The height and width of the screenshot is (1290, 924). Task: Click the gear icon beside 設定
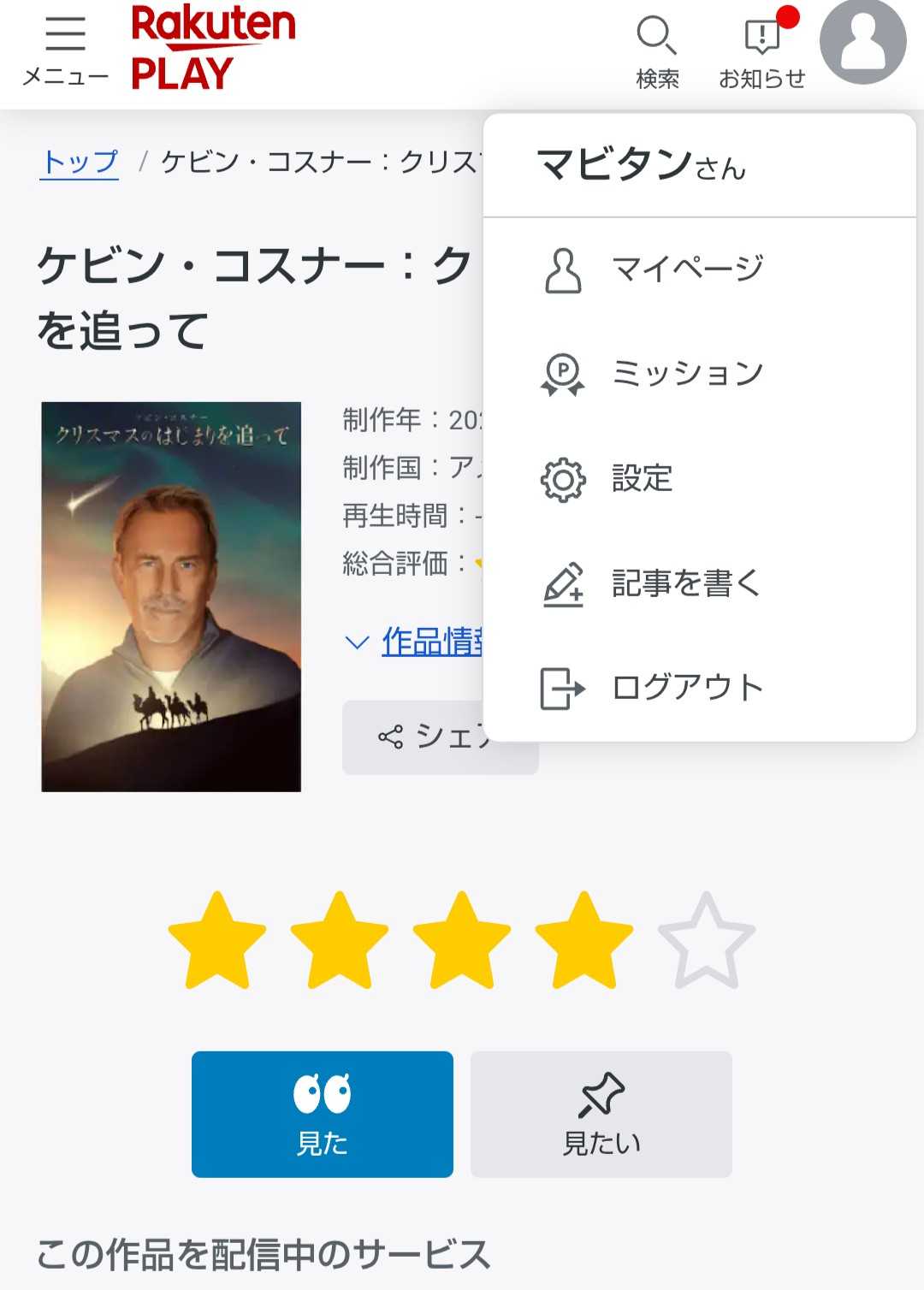coord(563,479)
